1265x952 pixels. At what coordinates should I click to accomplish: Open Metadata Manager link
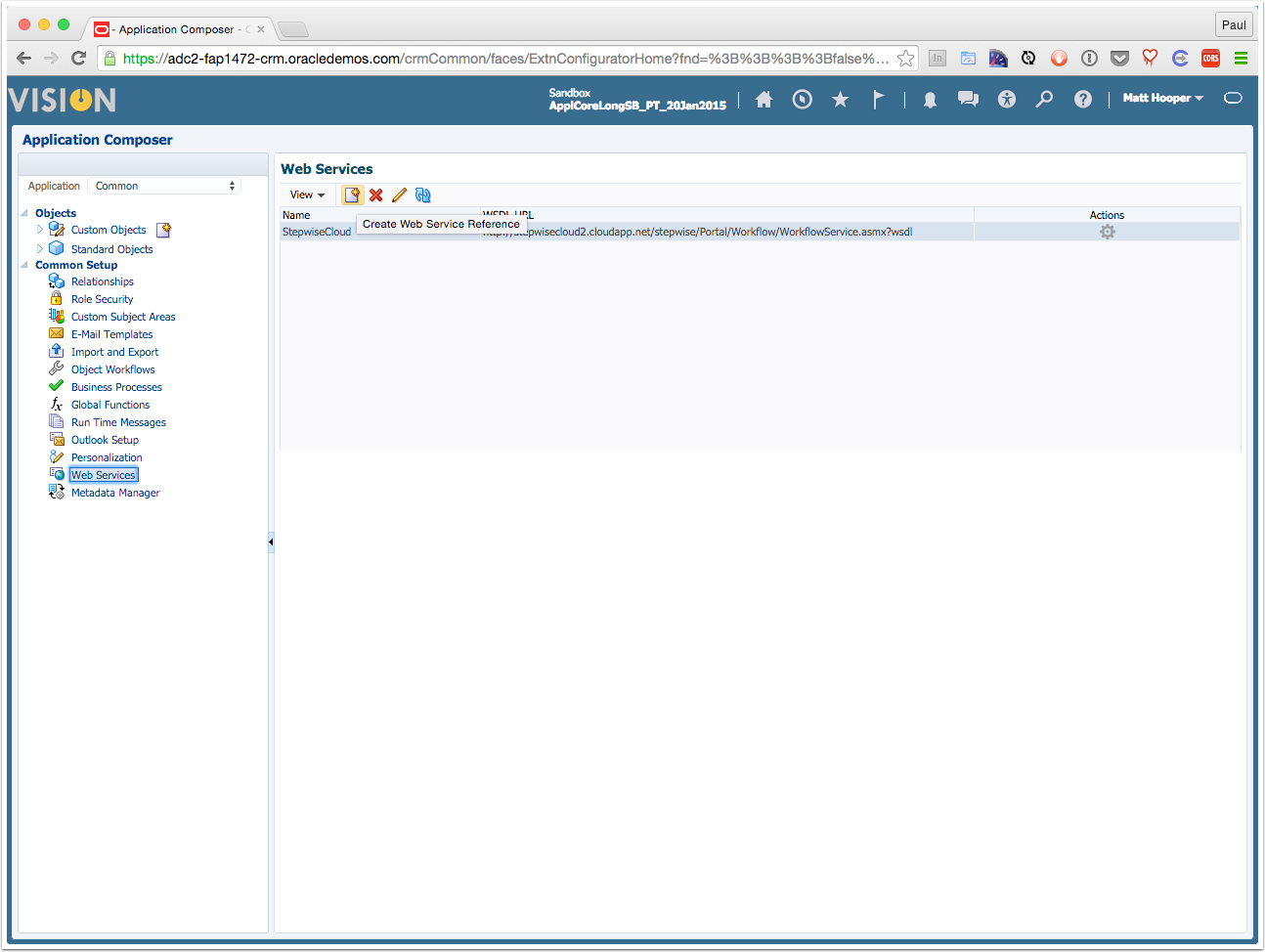pos(115,493)
